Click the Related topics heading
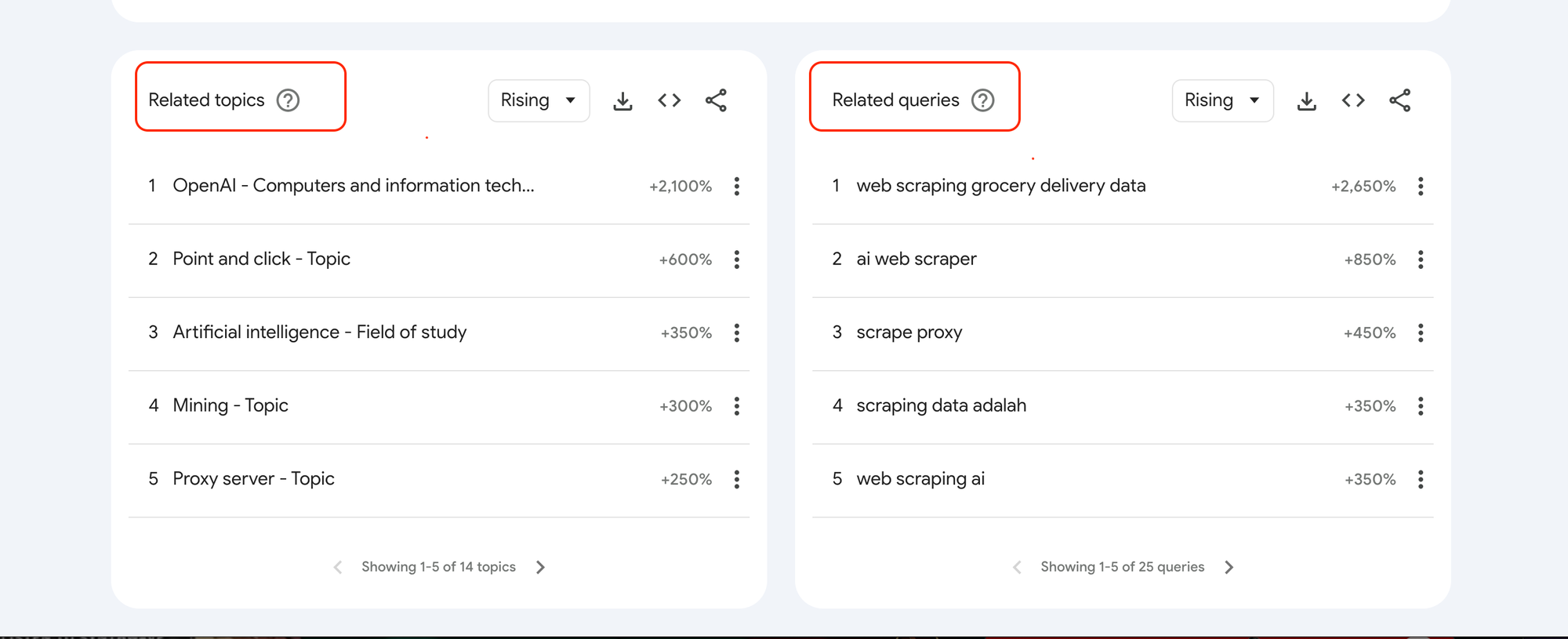This screenshot has height=639, width=1568. [206, 100]
